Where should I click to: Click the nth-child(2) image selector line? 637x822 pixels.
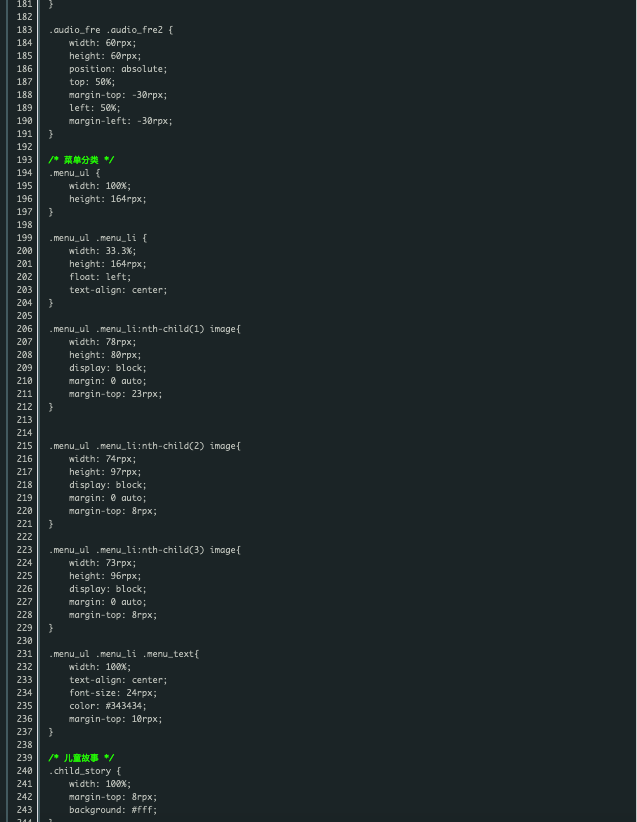click(144, 446)
